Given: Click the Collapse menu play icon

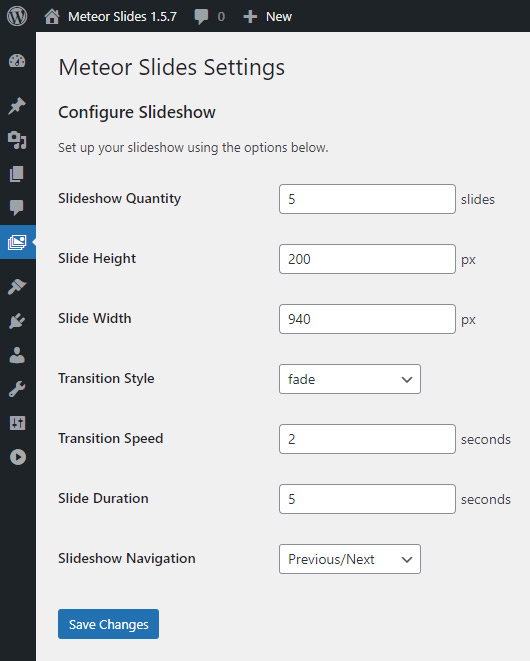Looking at the screenshot, I should tap(18, 457).
